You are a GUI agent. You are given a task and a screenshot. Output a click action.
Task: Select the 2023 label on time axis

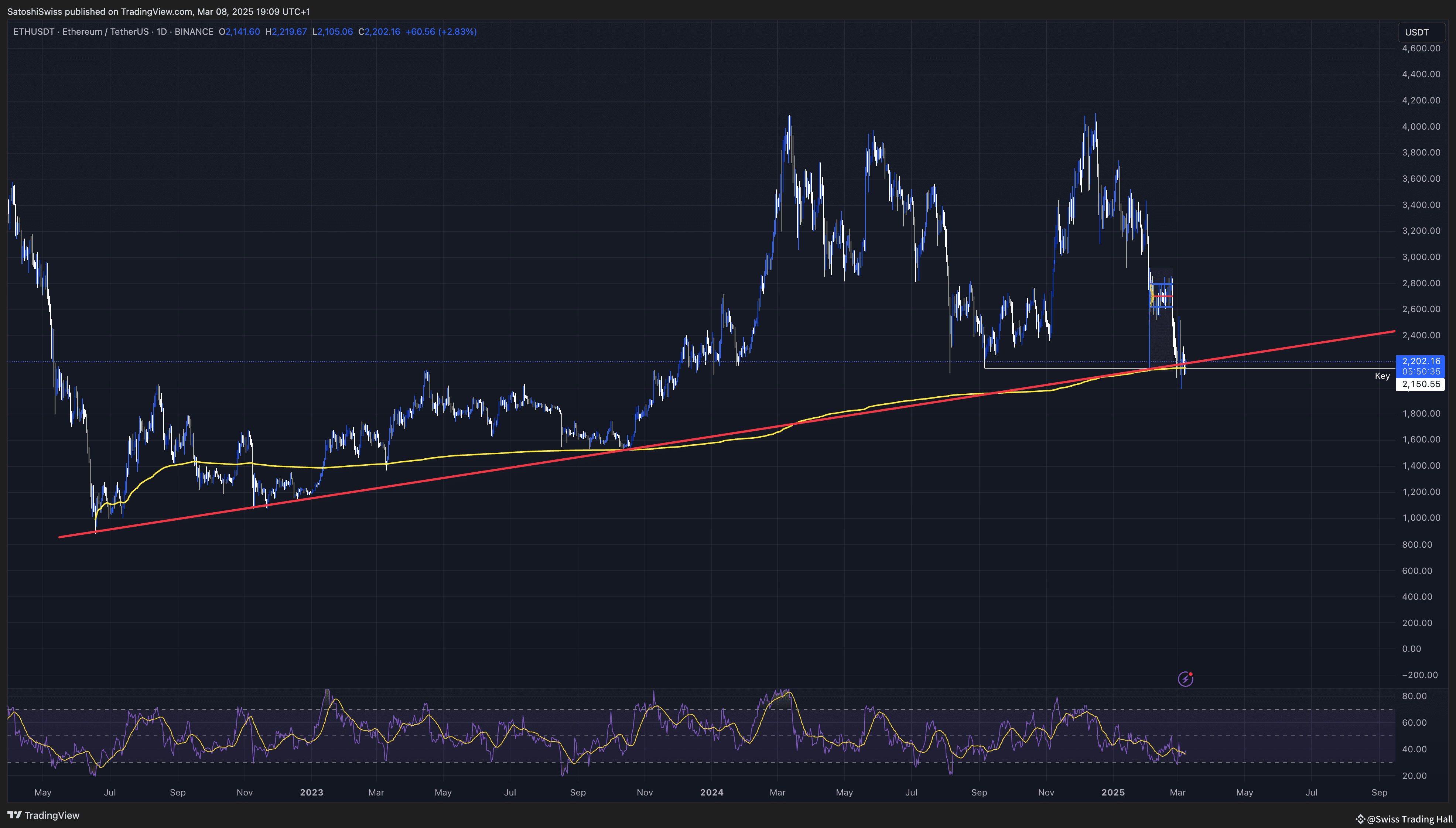coord(311,792)
